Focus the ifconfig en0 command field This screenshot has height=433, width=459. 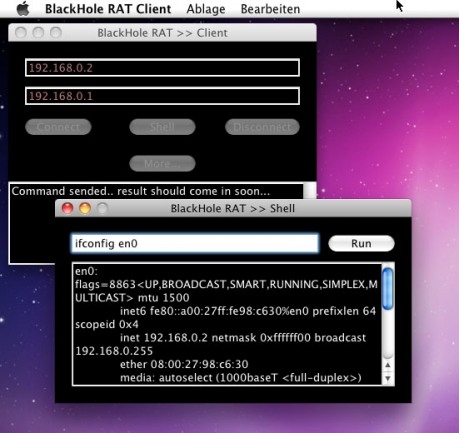(195, 244)
